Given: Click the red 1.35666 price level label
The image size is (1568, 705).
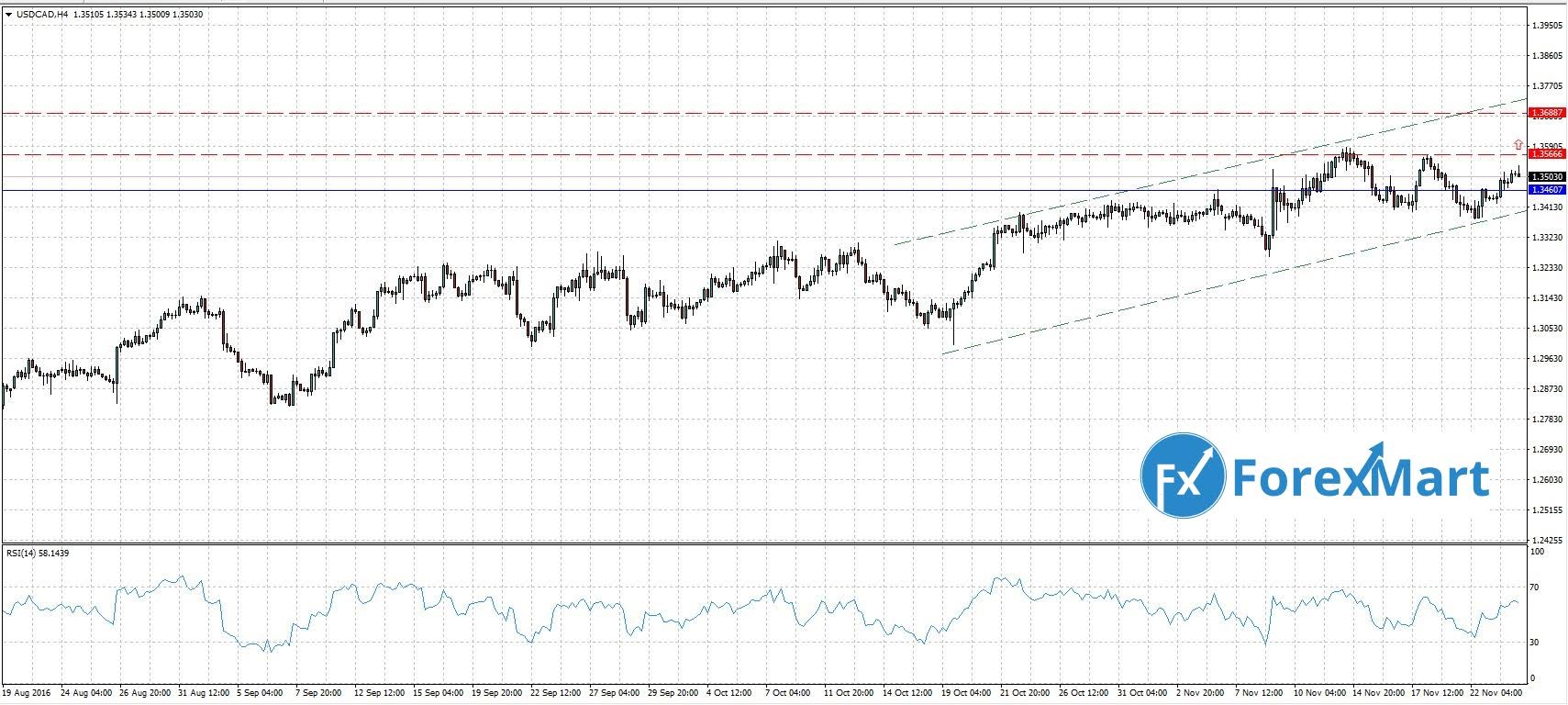Looking at the screenshot, I should 1548,154.
